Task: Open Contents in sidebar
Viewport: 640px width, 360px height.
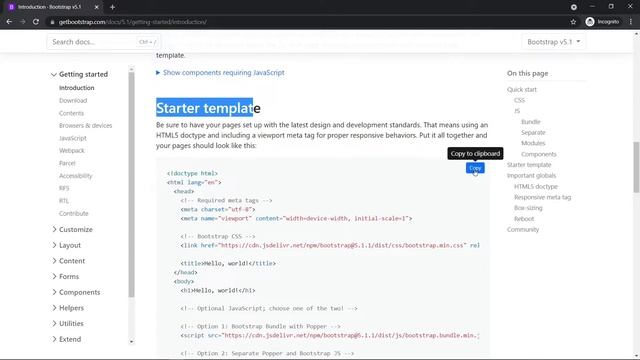Action: 71,113
